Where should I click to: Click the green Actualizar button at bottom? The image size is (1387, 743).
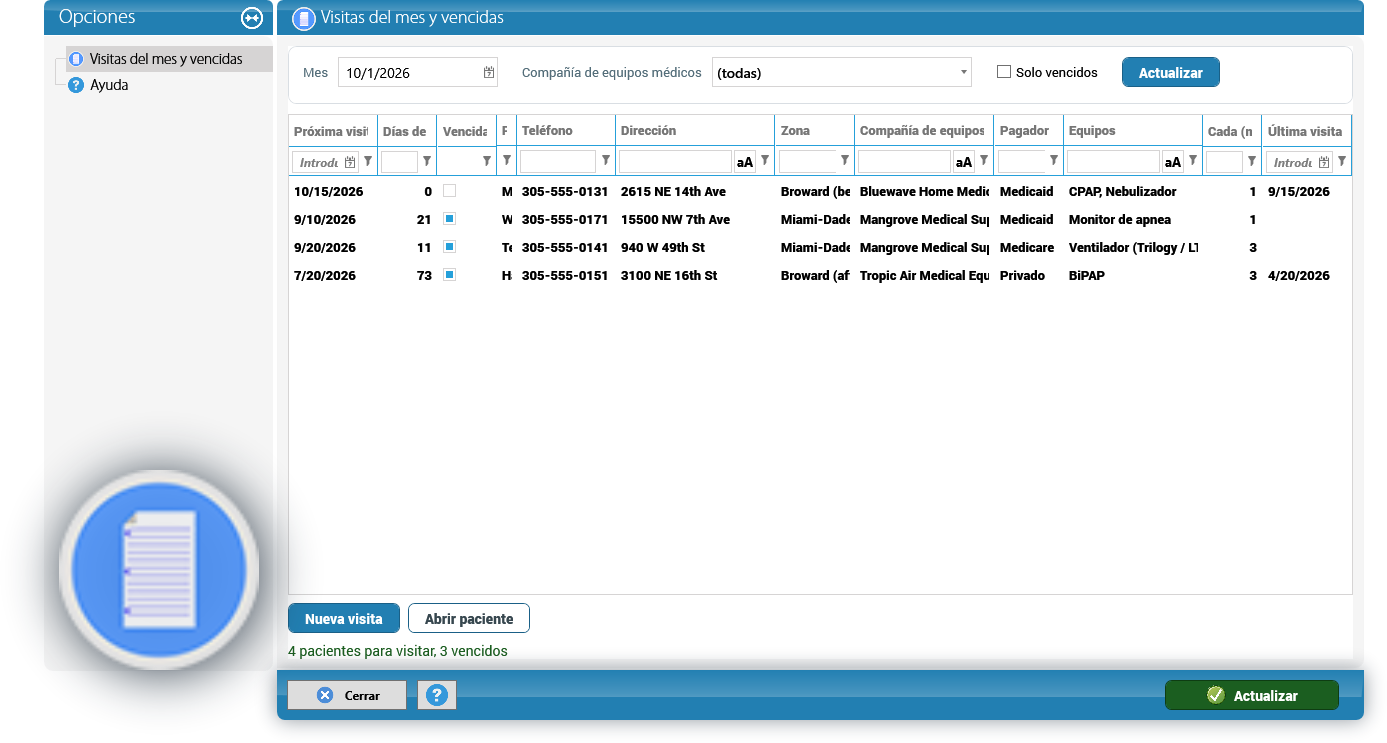(1252, 695)
